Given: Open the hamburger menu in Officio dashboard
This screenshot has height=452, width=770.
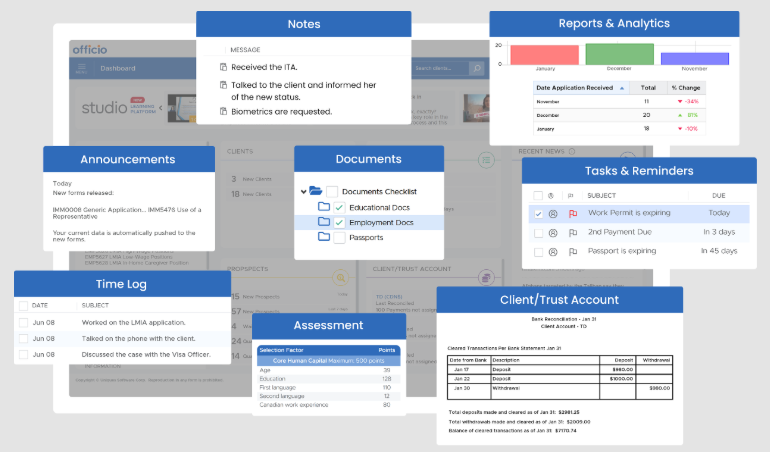Looking at the screenshot, I should pyautogui.click(x=82, y=68).
